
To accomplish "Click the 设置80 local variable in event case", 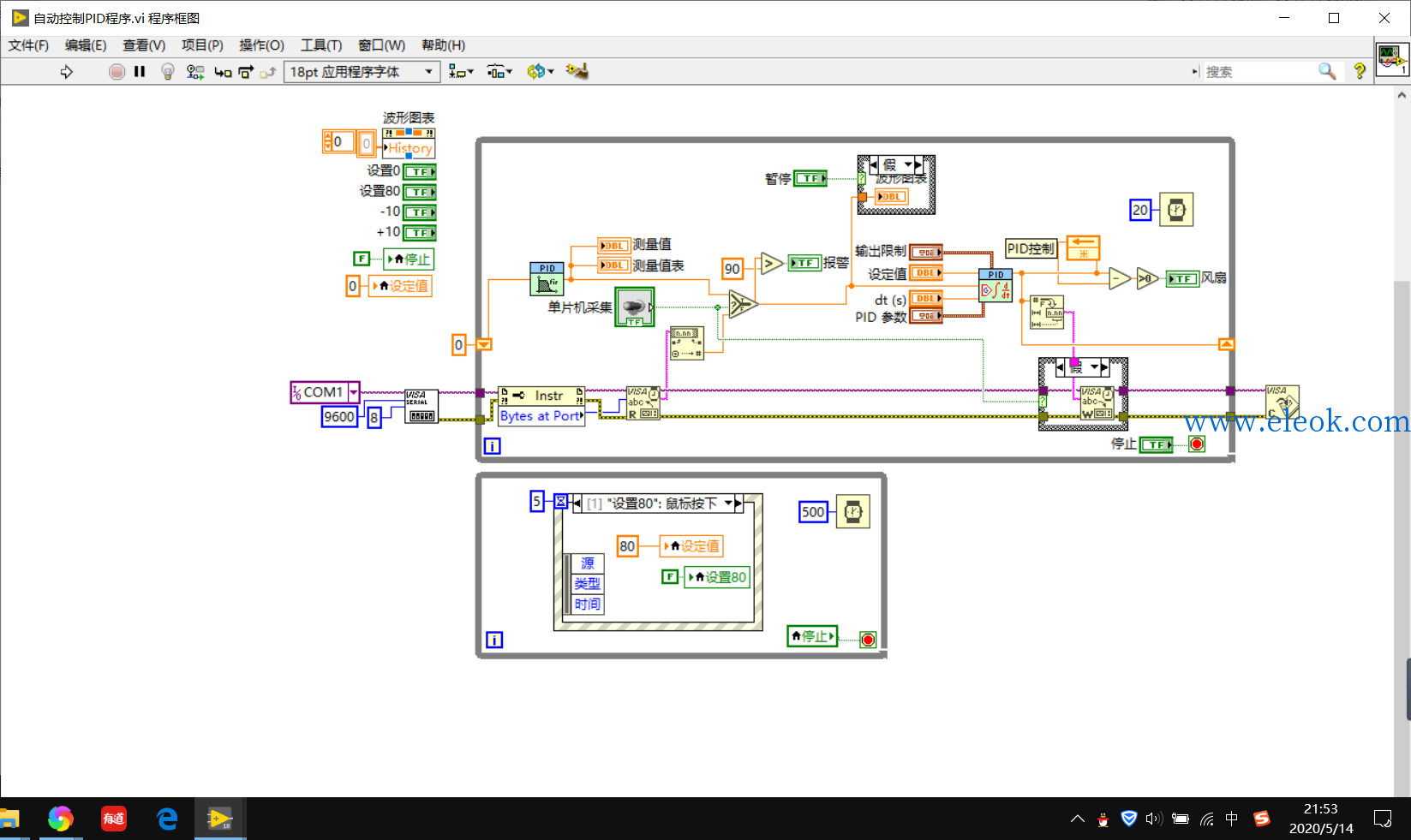I will pos(718,577).
